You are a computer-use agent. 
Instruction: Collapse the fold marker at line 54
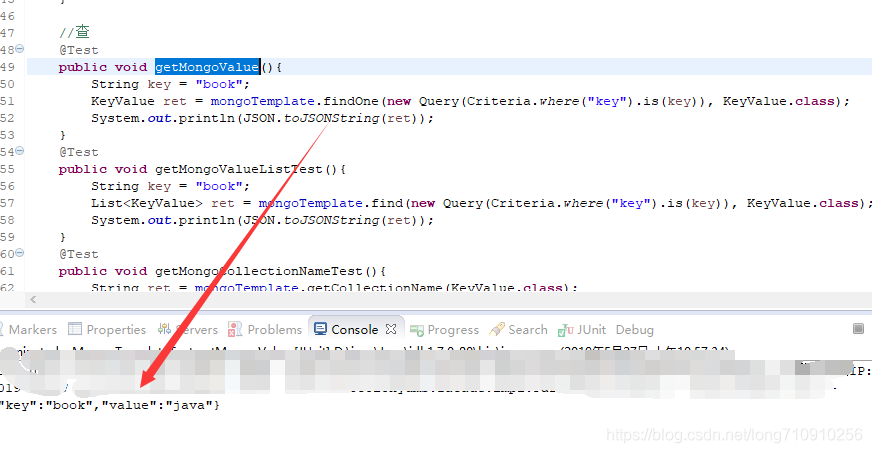pos(20,151)
